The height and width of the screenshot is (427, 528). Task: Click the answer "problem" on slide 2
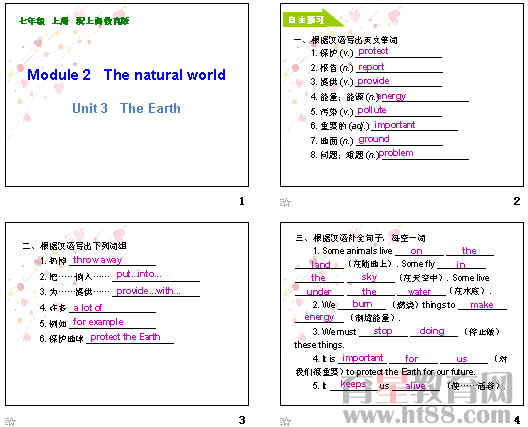tap(396, 153)
